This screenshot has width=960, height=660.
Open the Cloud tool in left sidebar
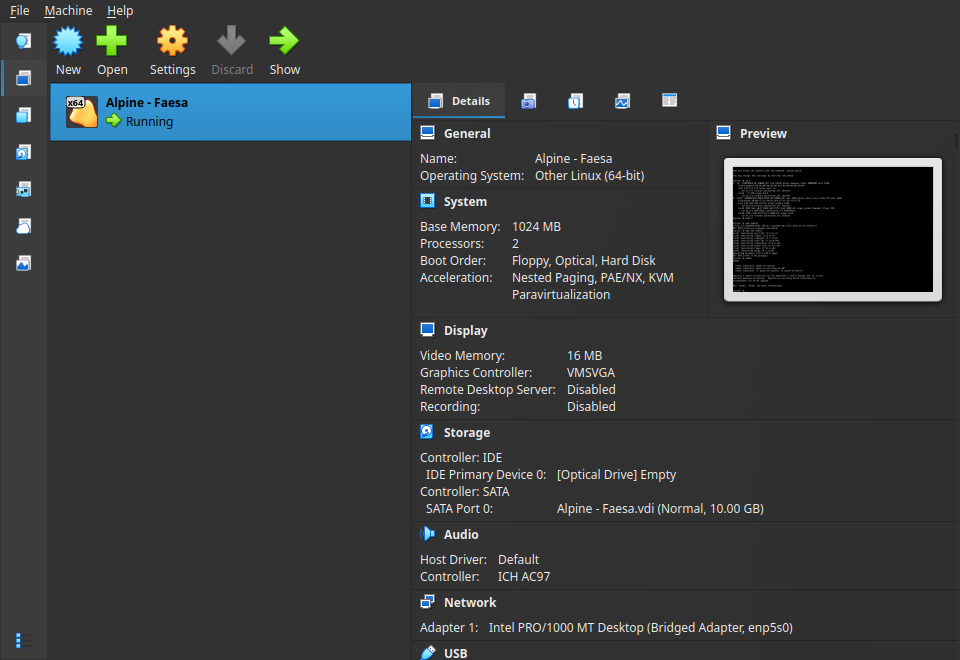tap(23, 226)
